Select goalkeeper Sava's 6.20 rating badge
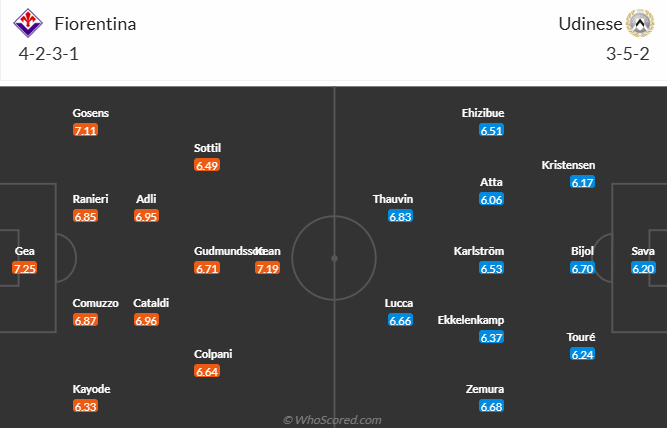This screenshot has height=428, width=667. pos(643,268)
